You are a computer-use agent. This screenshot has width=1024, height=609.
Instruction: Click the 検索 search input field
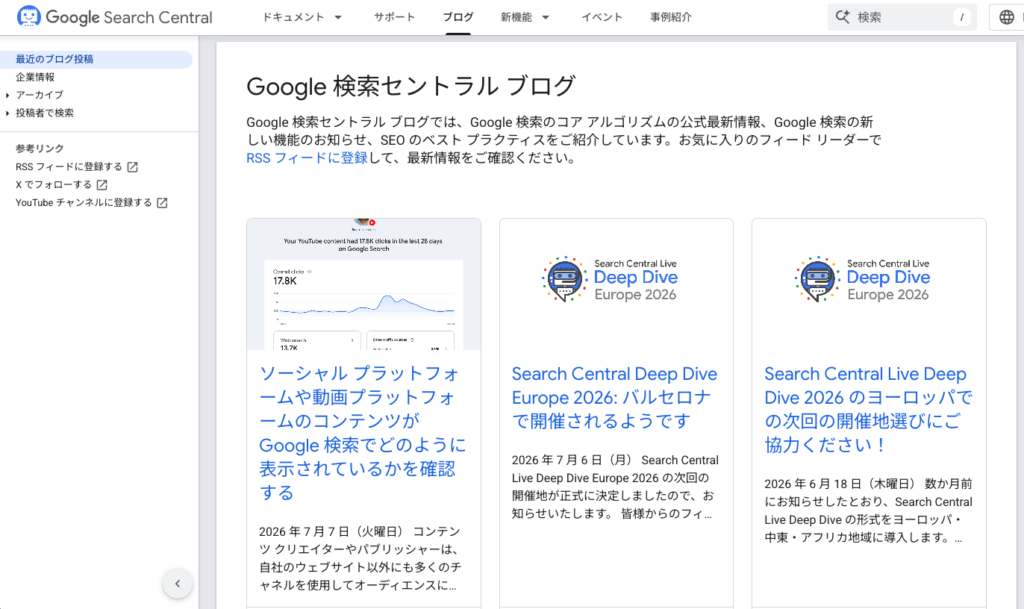(x=903, y=17)
